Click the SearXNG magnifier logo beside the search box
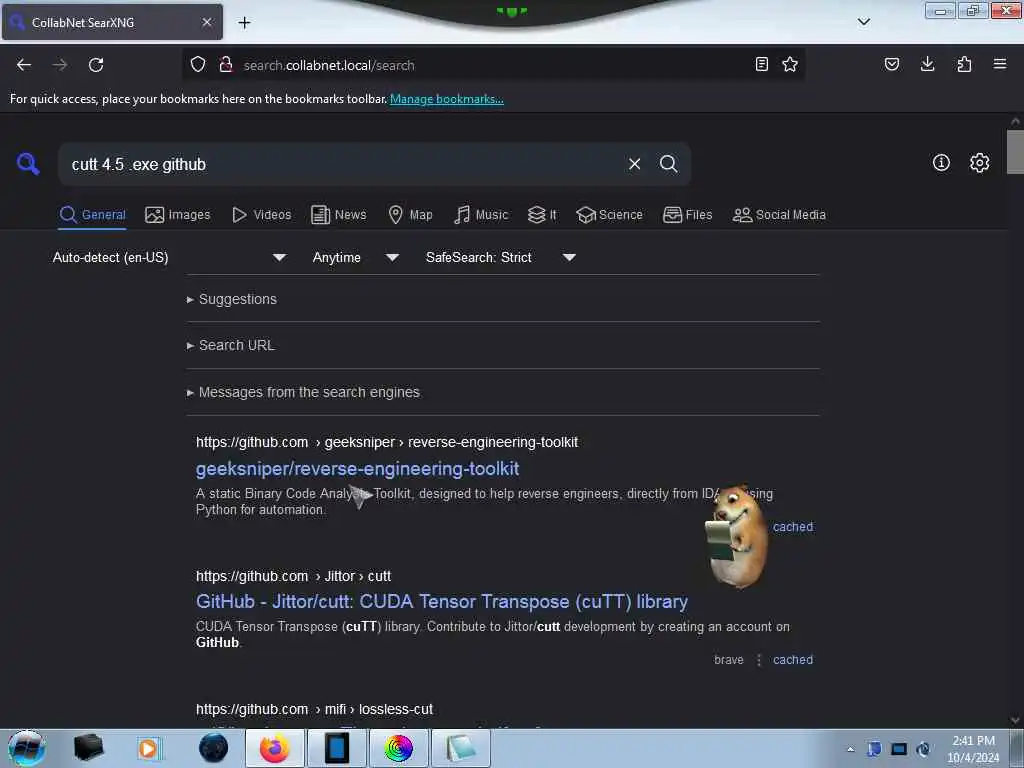Viewport: 1024px width, 768px height. [x=28, y=163]
